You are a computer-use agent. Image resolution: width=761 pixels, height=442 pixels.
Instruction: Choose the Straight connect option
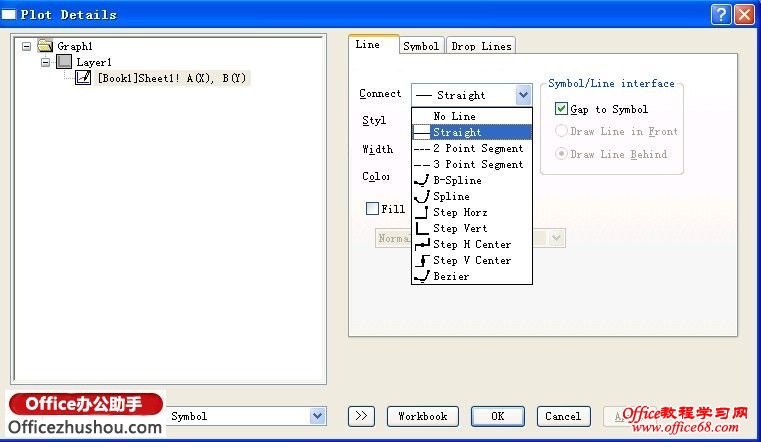[472, 132]
